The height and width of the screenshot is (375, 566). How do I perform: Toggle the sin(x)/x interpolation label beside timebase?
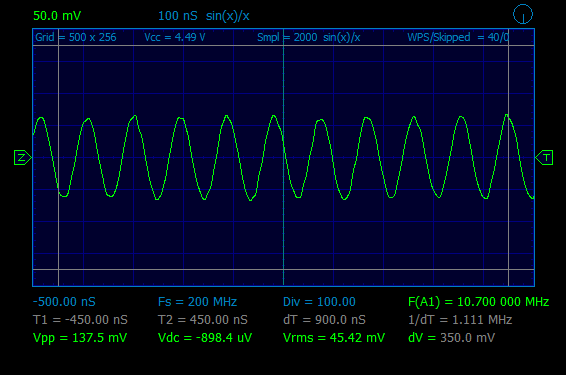[x=227, y=16]
